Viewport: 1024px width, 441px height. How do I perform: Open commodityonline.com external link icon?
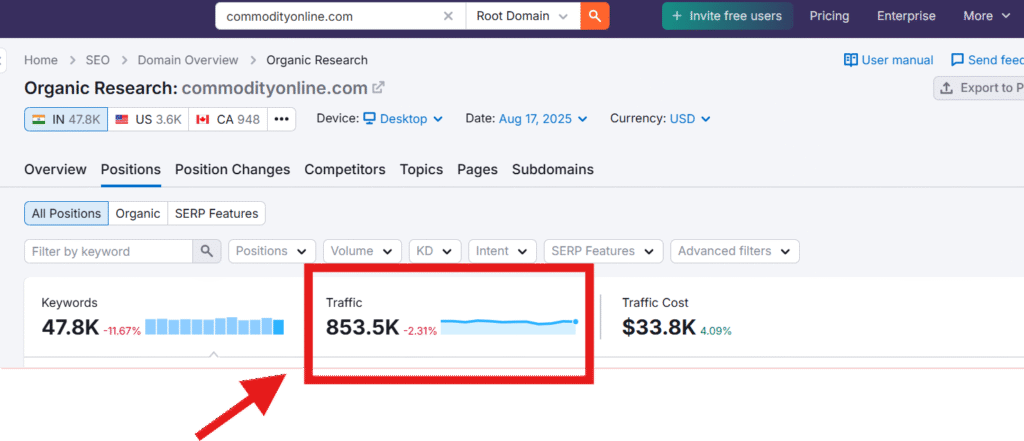pyautogui.click(x=378, y=87)
